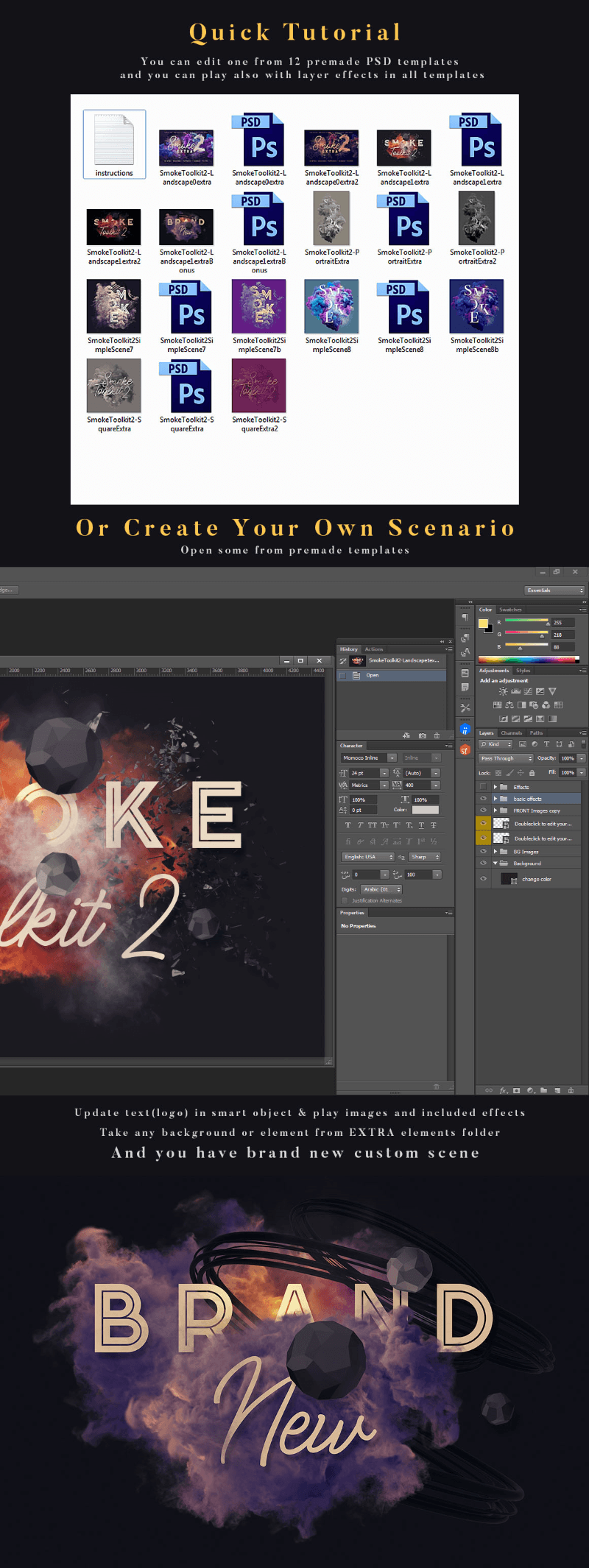Screen dimensions: 589x1568
Task: Switch to the Swatches tab
Action: (x=510, y=610)
